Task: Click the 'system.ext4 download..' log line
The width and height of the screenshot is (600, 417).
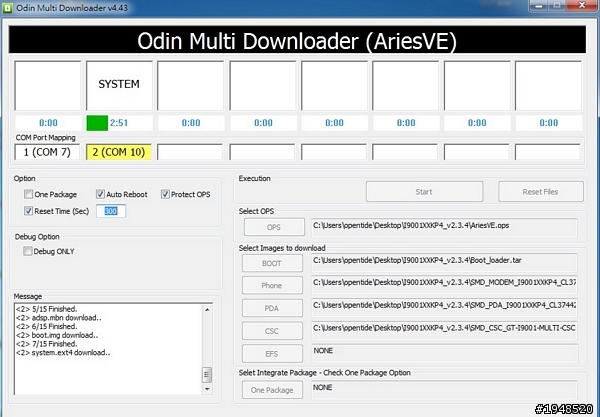Action: click(63, 353)
